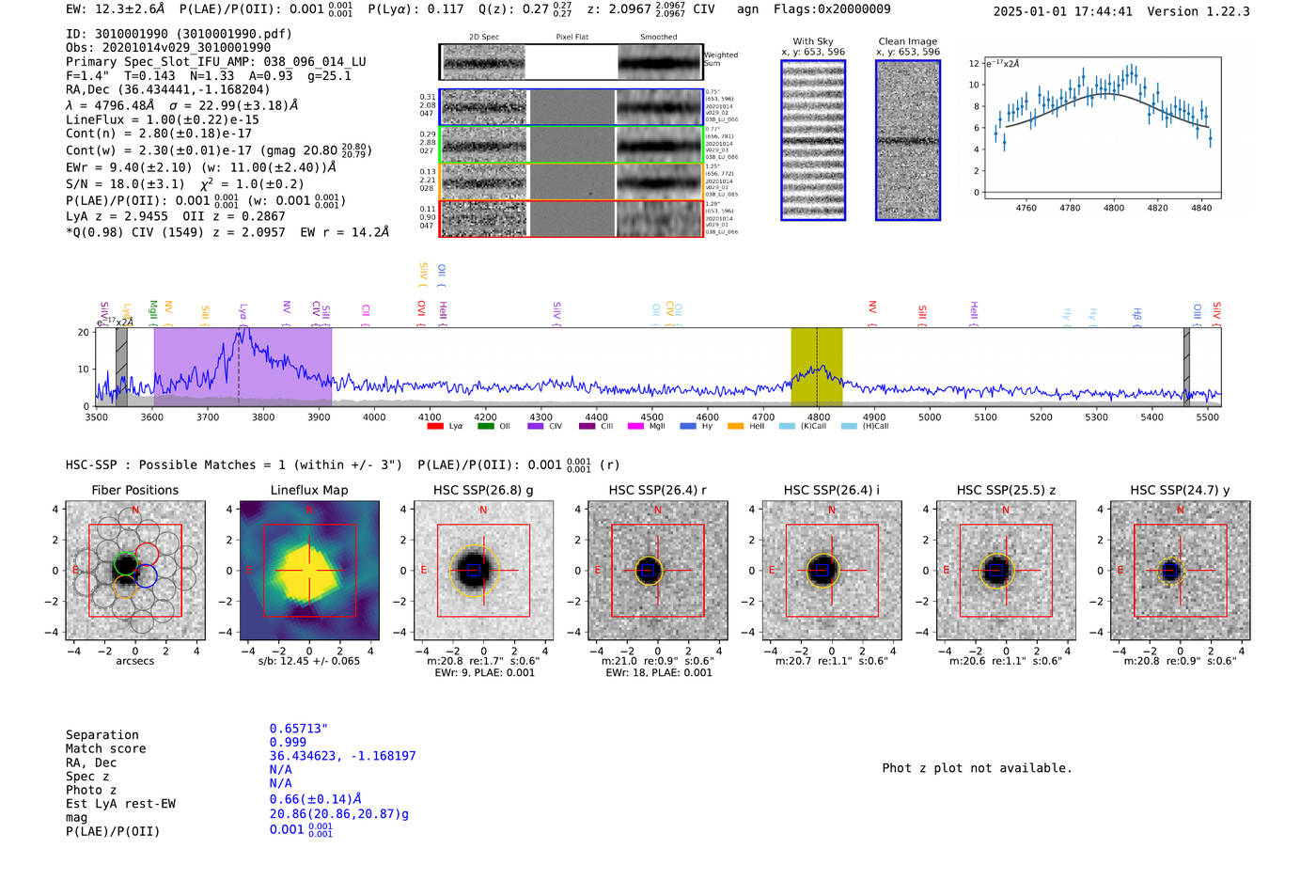1316x896 pixels.
Task: Click the dark purple CIII legend swatch
Action: pos(587,426)
